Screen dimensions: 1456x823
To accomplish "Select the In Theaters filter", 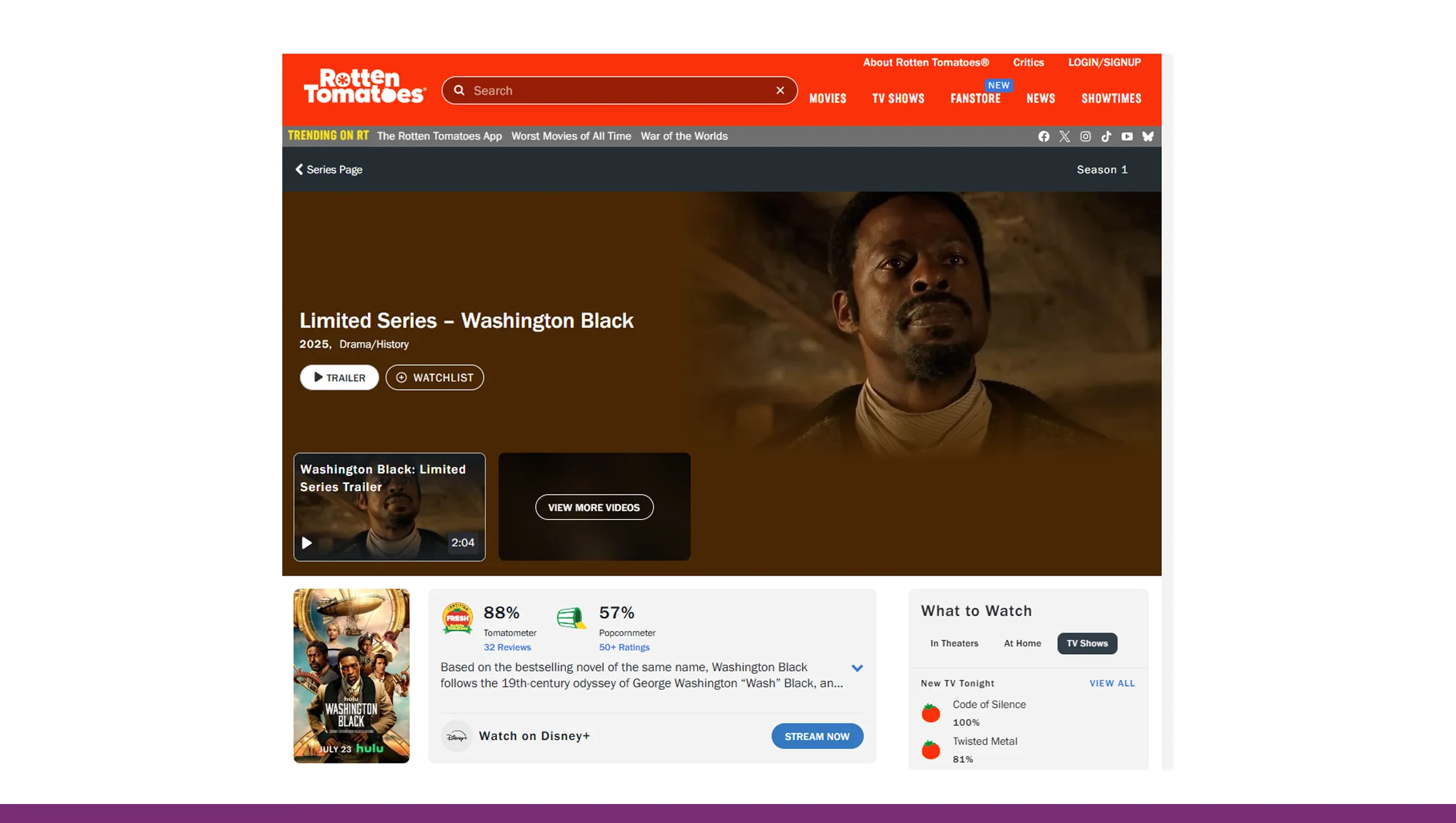I will (x=954, y=643).
